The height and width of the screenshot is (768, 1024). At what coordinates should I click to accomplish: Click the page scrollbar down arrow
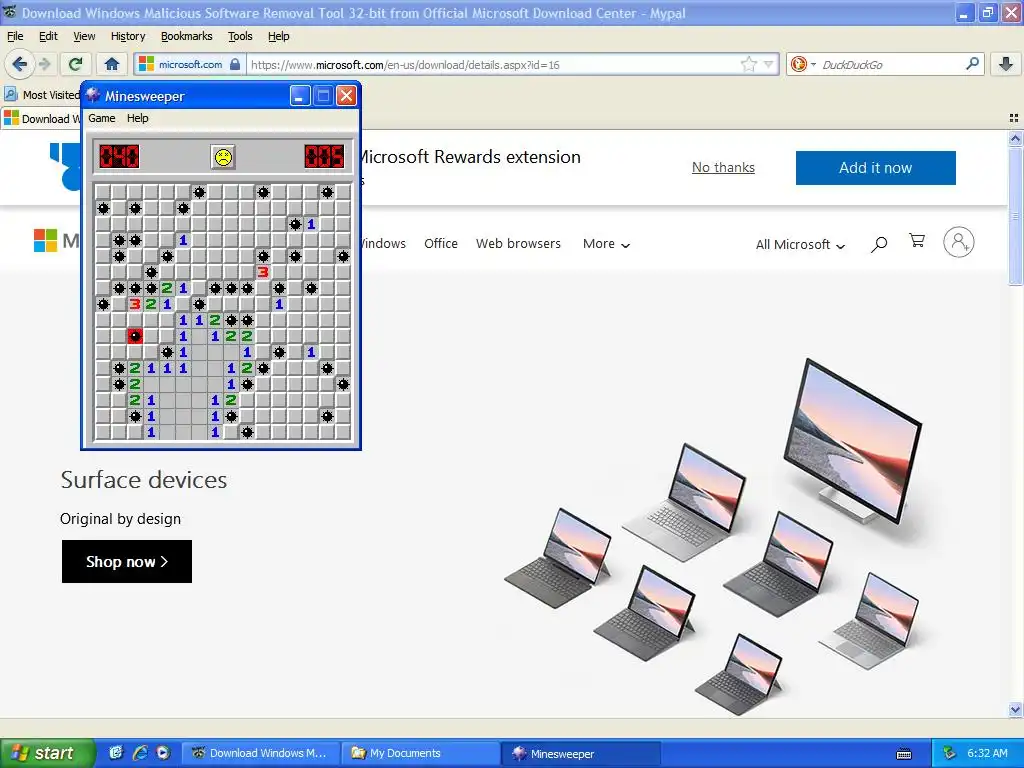click(1015, 709)
